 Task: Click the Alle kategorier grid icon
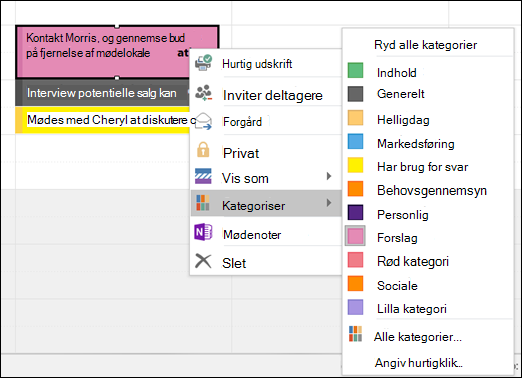pos(355,334)
